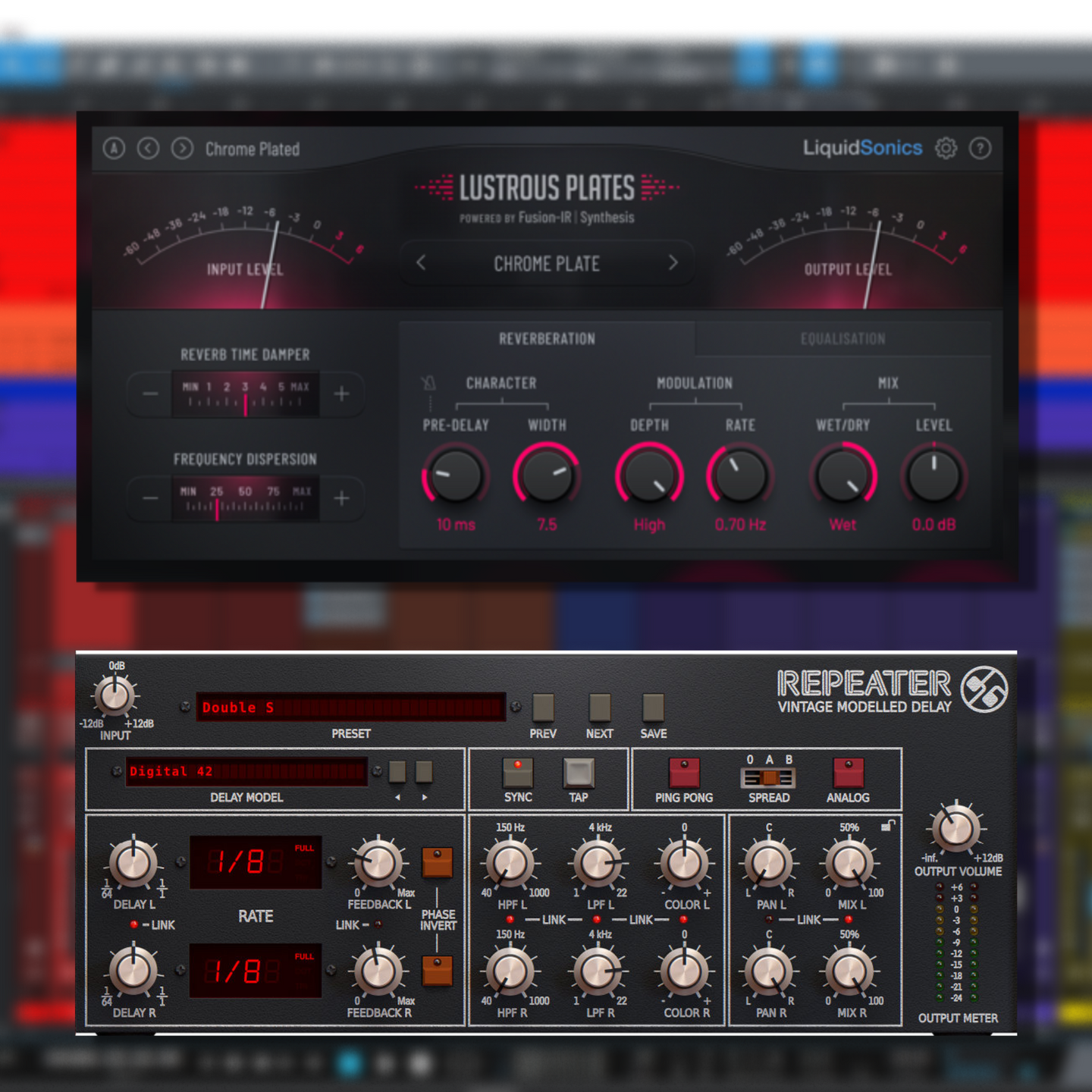Click the Delay L knob
1092x1092 pixels.
tap(133, 863)
